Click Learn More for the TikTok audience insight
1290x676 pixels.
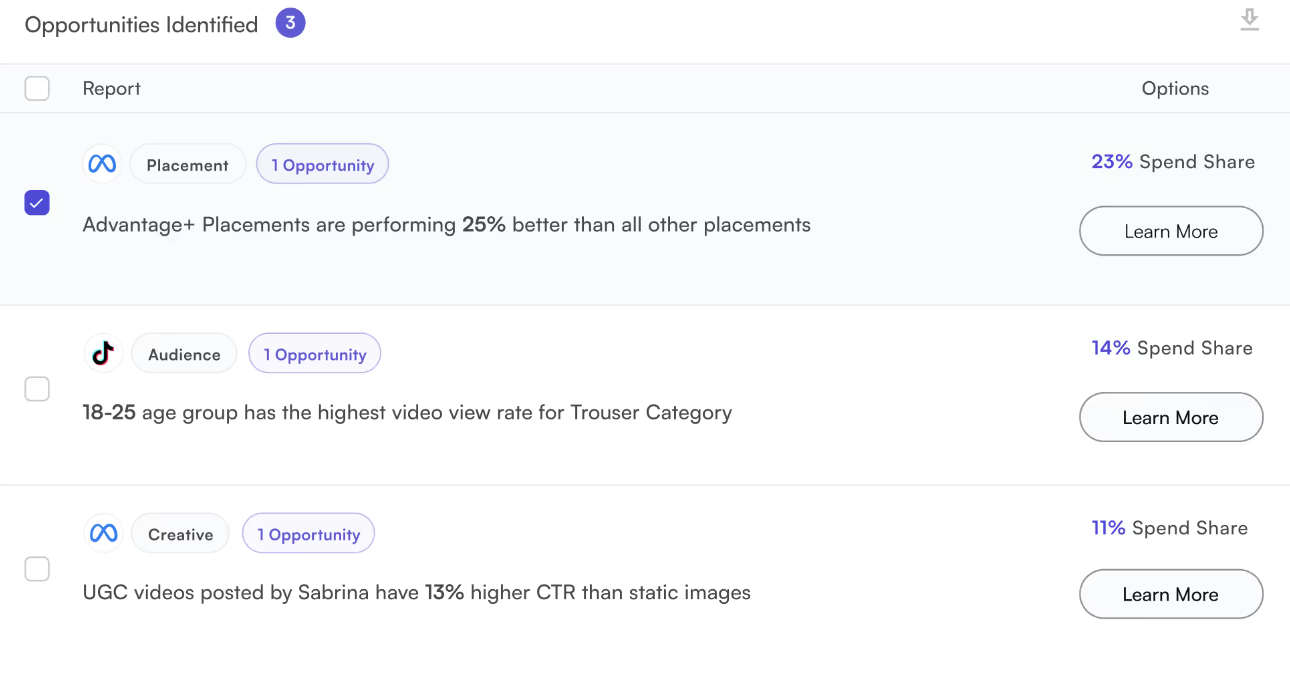[1171, 418]
